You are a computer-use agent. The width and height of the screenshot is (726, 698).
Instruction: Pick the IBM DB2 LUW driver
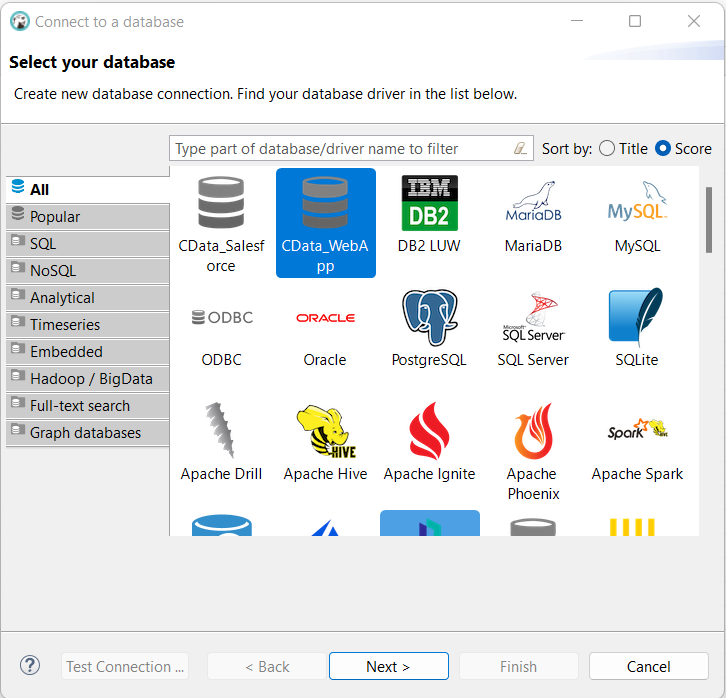[x=429, y=203]
